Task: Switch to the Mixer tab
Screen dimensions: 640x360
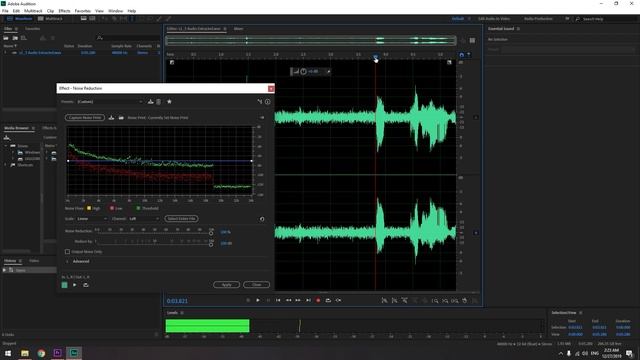Action: [x=238, y=29]
